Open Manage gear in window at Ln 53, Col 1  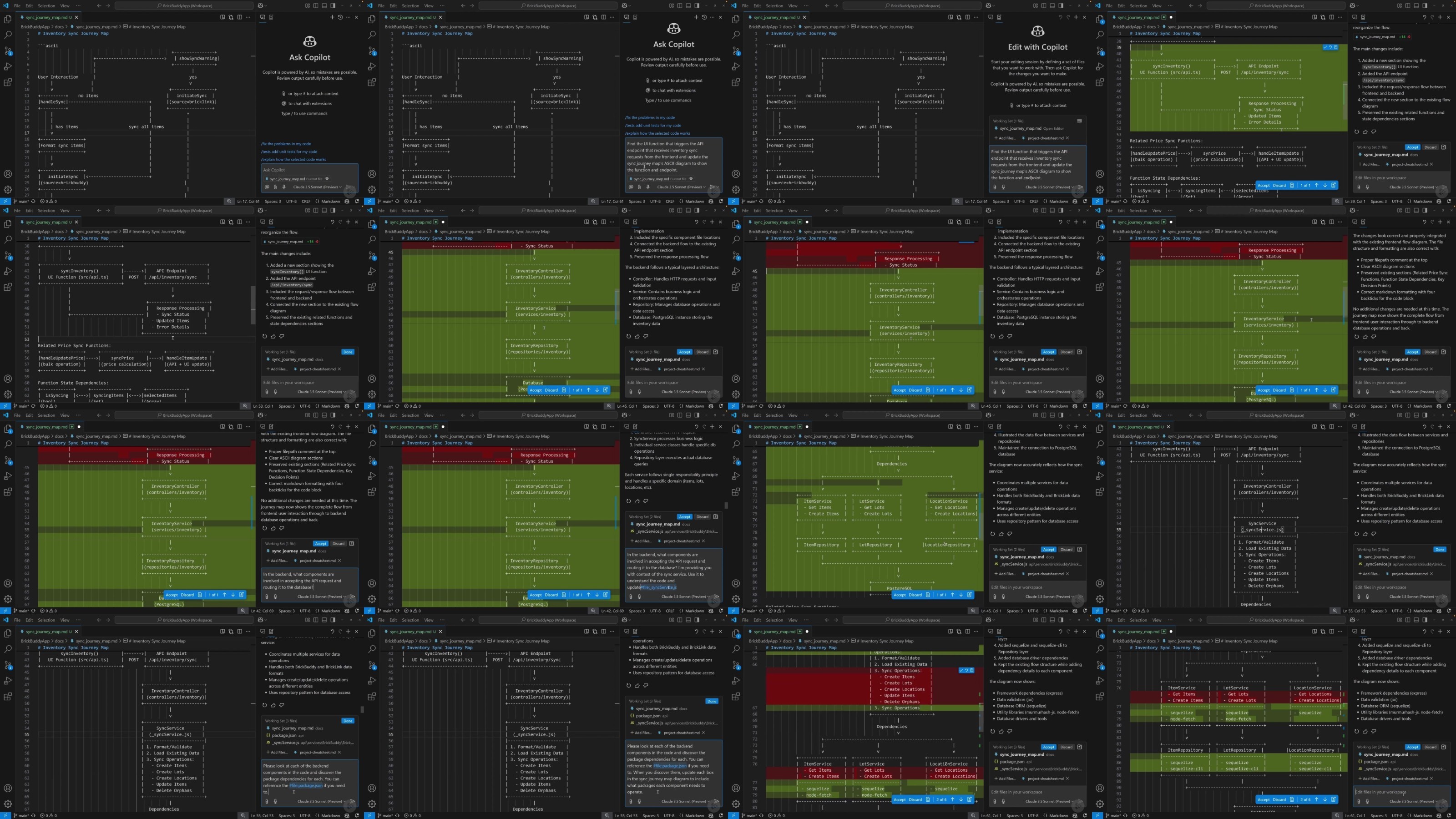click(x=8, y=394)
